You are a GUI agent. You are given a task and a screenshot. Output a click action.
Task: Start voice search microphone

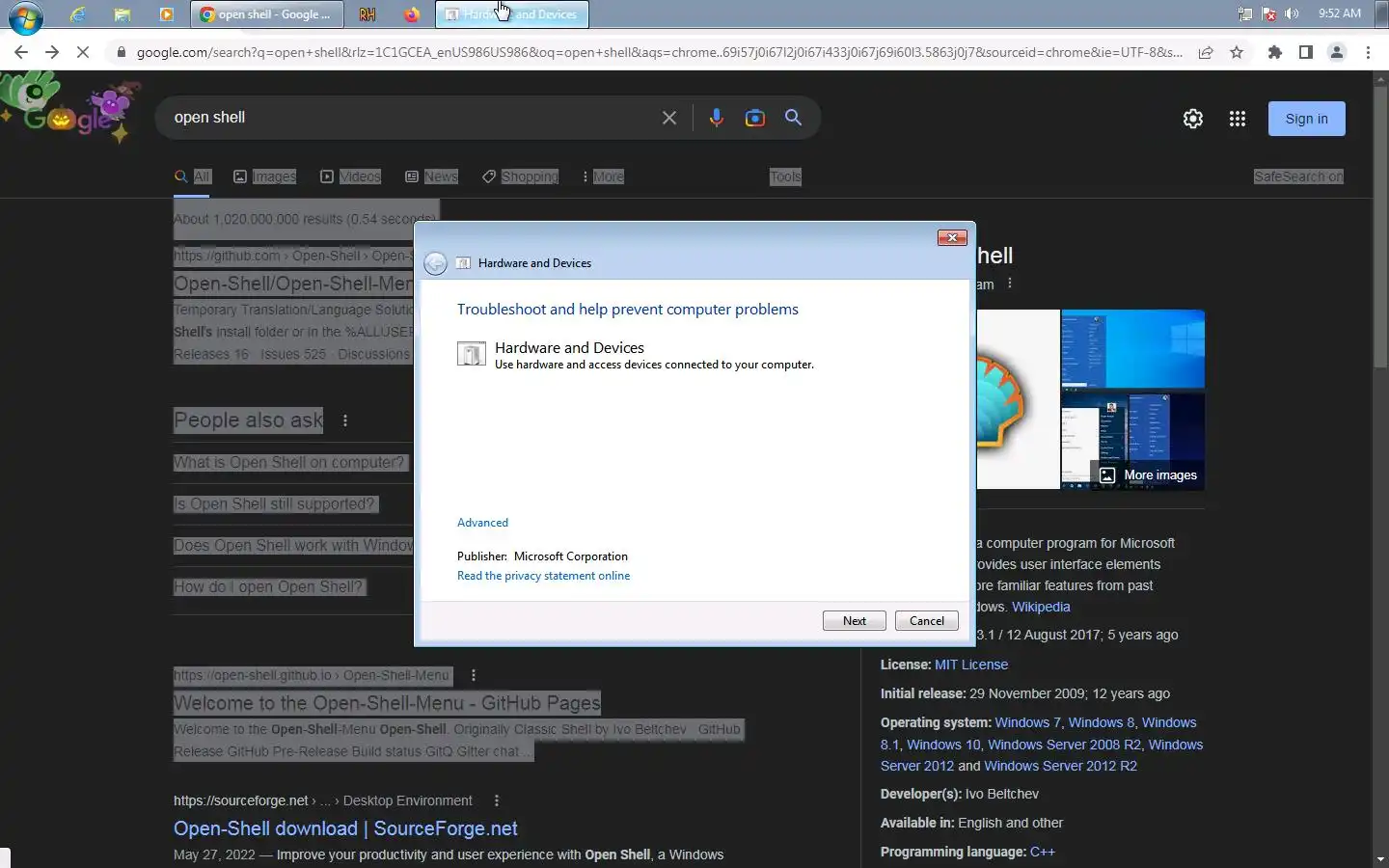click(x=716, y=118)
